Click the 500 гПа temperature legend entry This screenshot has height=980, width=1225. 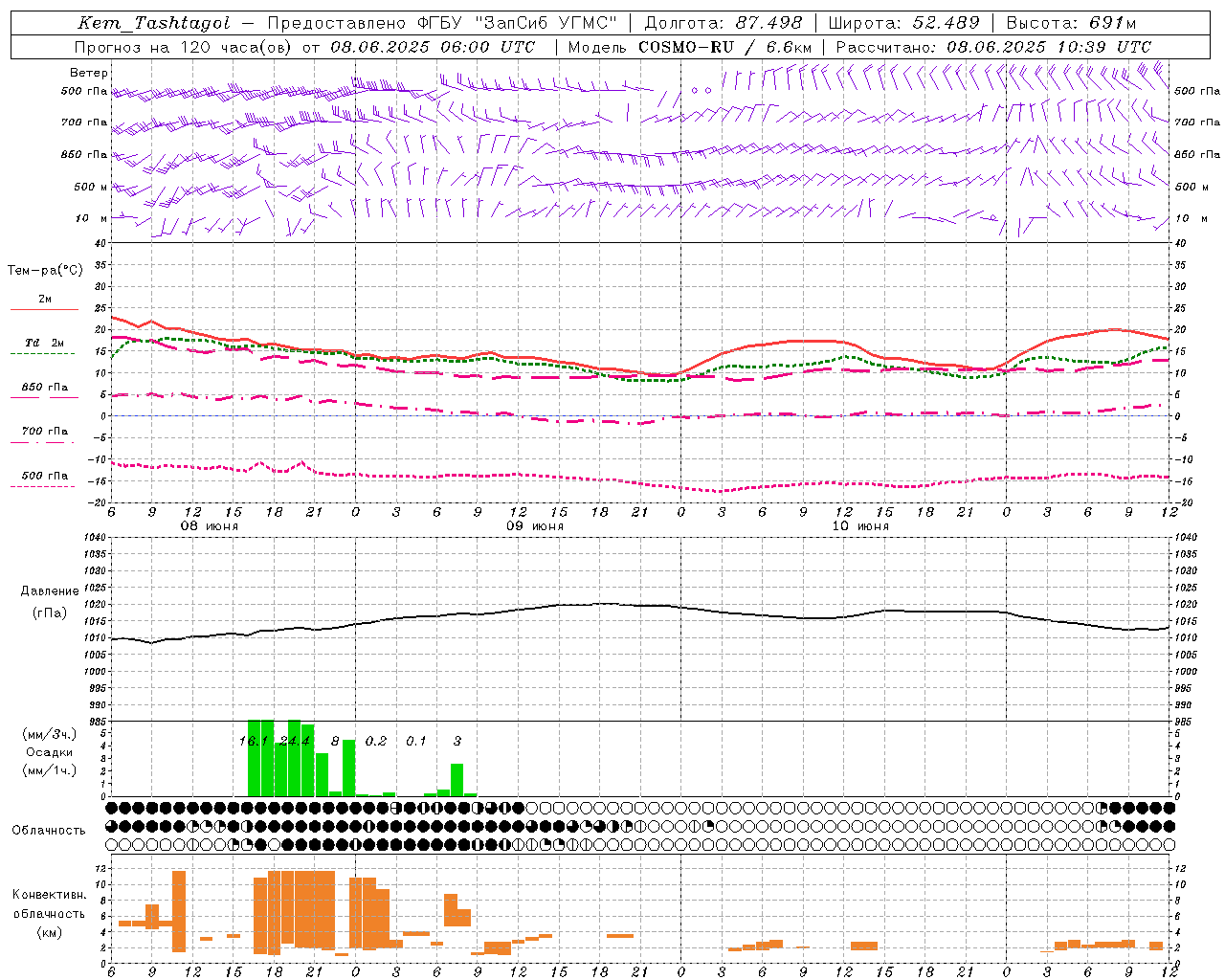pyautogui.click(x=45, y=476)
